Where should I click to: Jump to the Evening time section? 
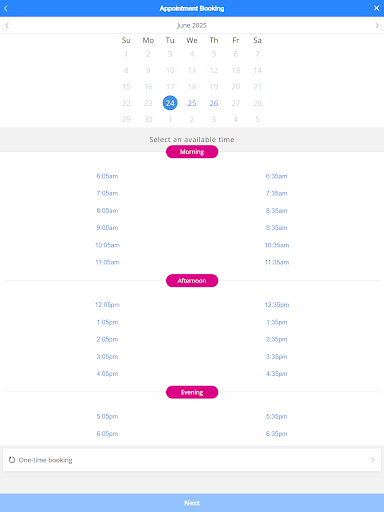click(192, 392)
